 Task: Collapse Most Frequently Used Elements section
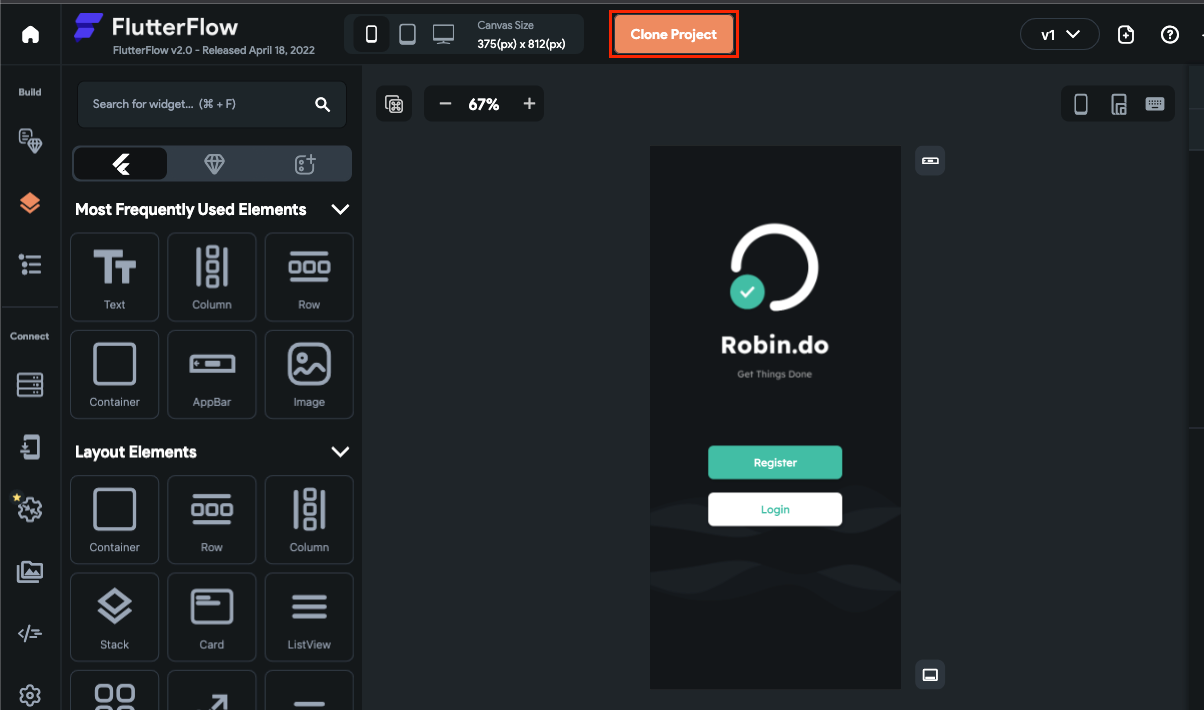[340, 209]
